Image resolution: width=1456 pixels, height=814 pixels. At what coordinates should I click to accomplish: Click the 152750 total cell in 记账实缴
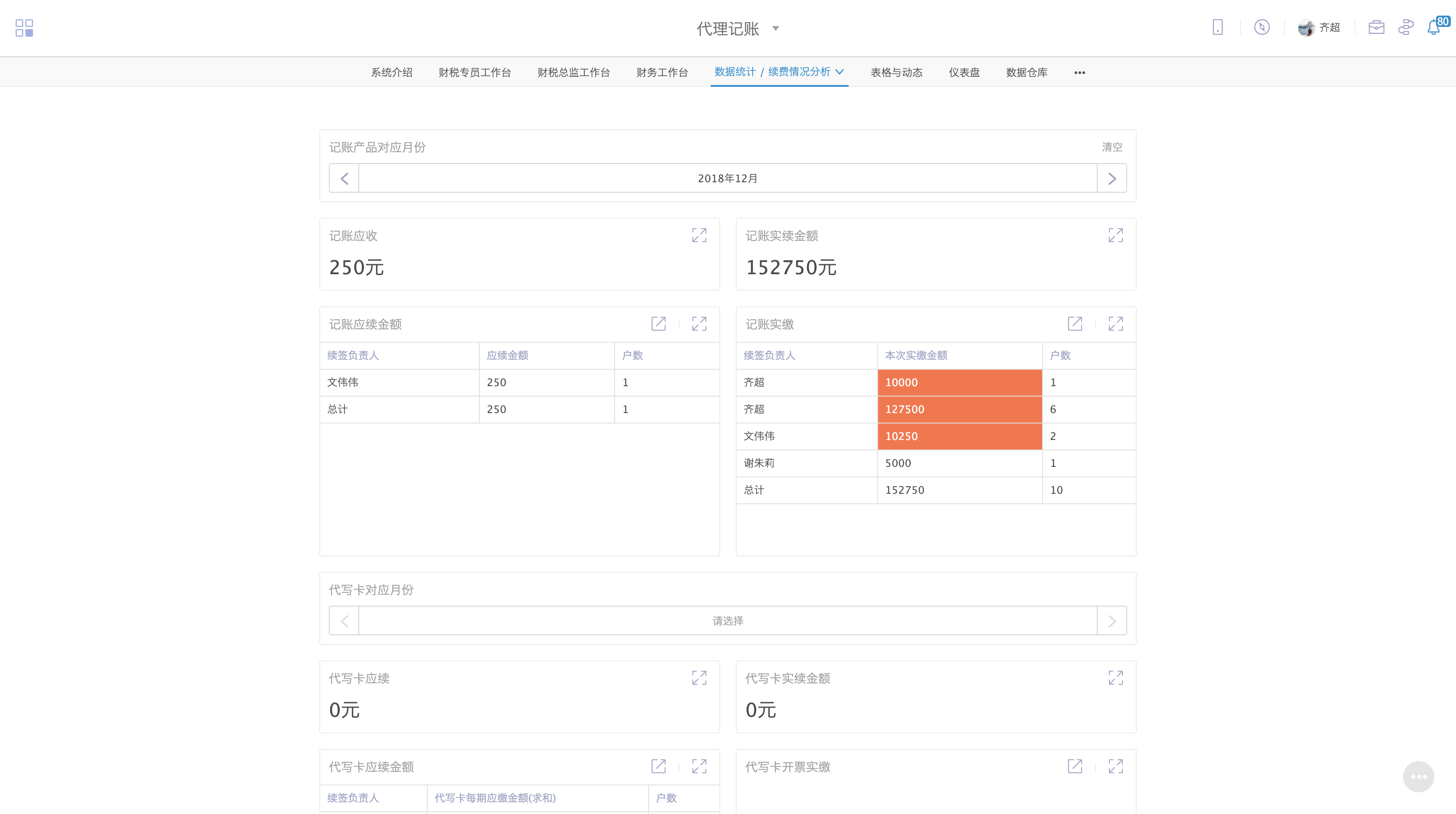[x=960, y=490]
